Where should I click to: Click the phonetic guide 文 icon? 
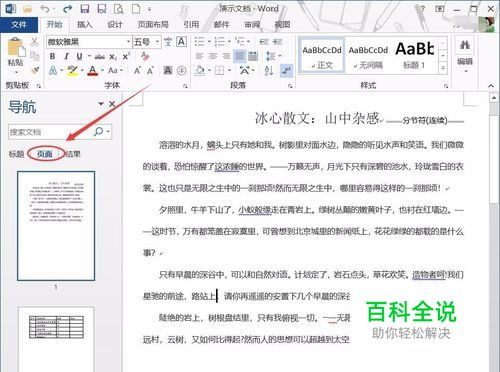[168, 42]
